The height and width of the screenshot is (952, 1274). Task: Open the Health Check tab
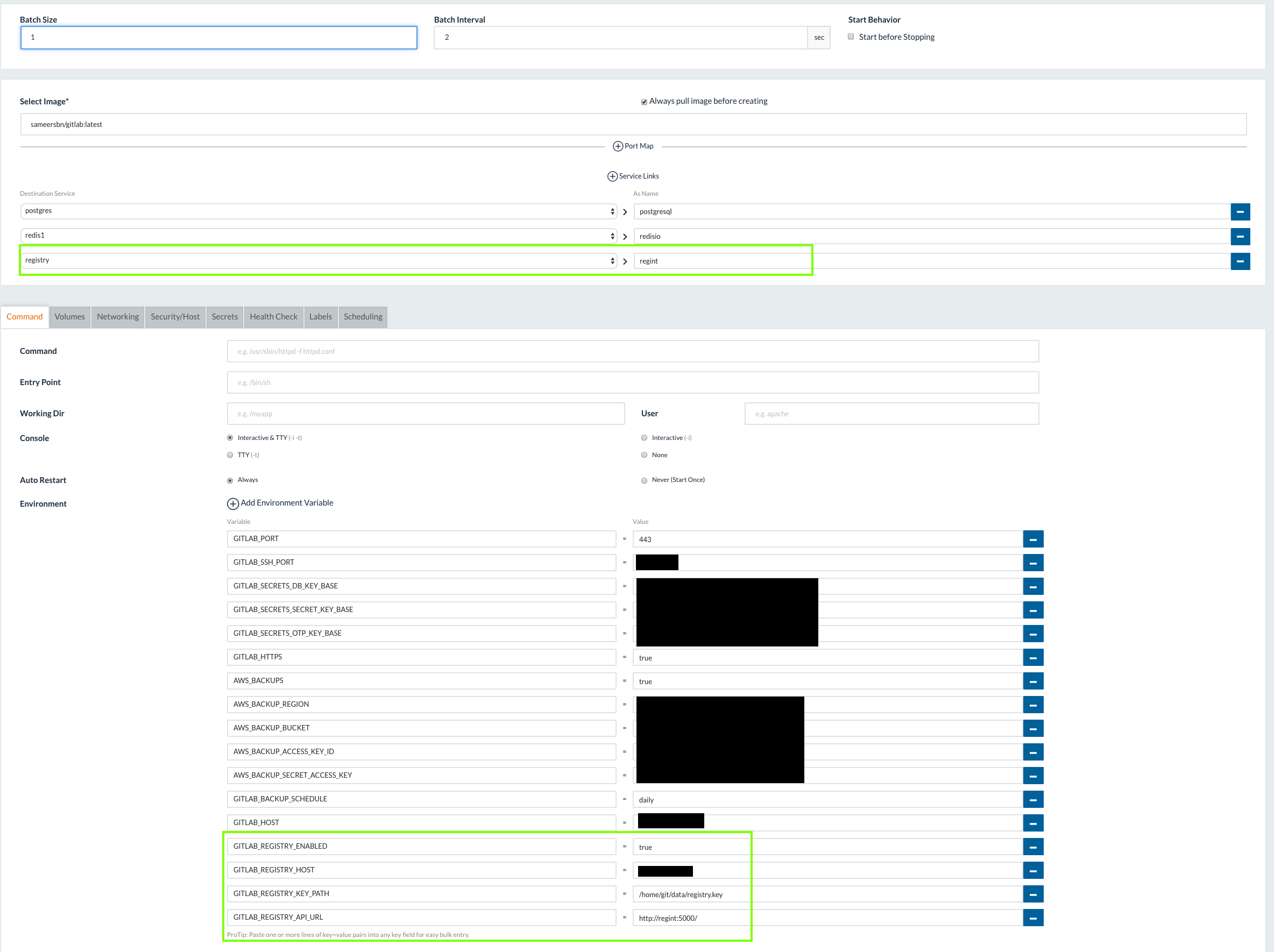[x=273, y=317]
